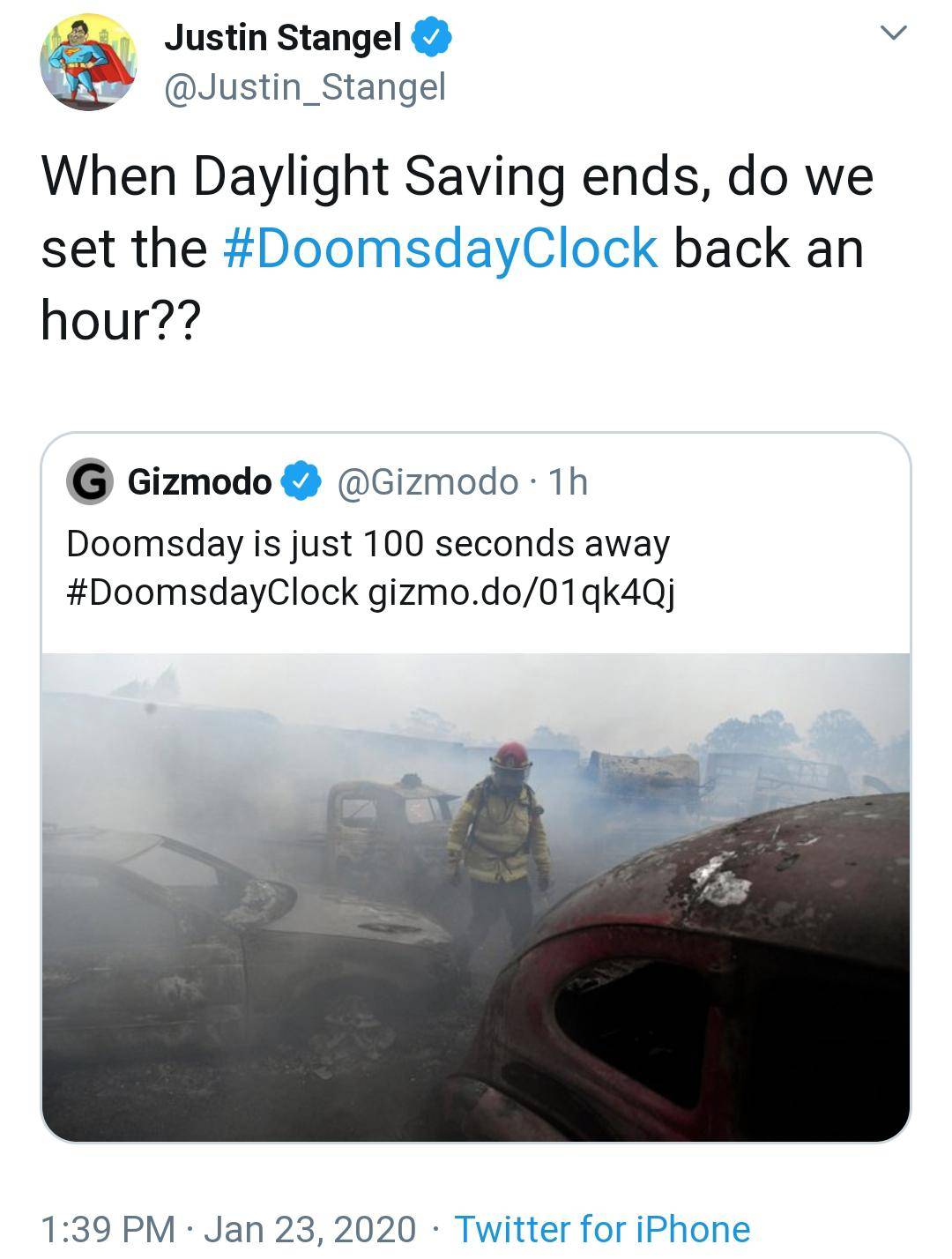
Task: Follow the gizmo.do/01qk4Qj link
Action: (x=521, y=592)
